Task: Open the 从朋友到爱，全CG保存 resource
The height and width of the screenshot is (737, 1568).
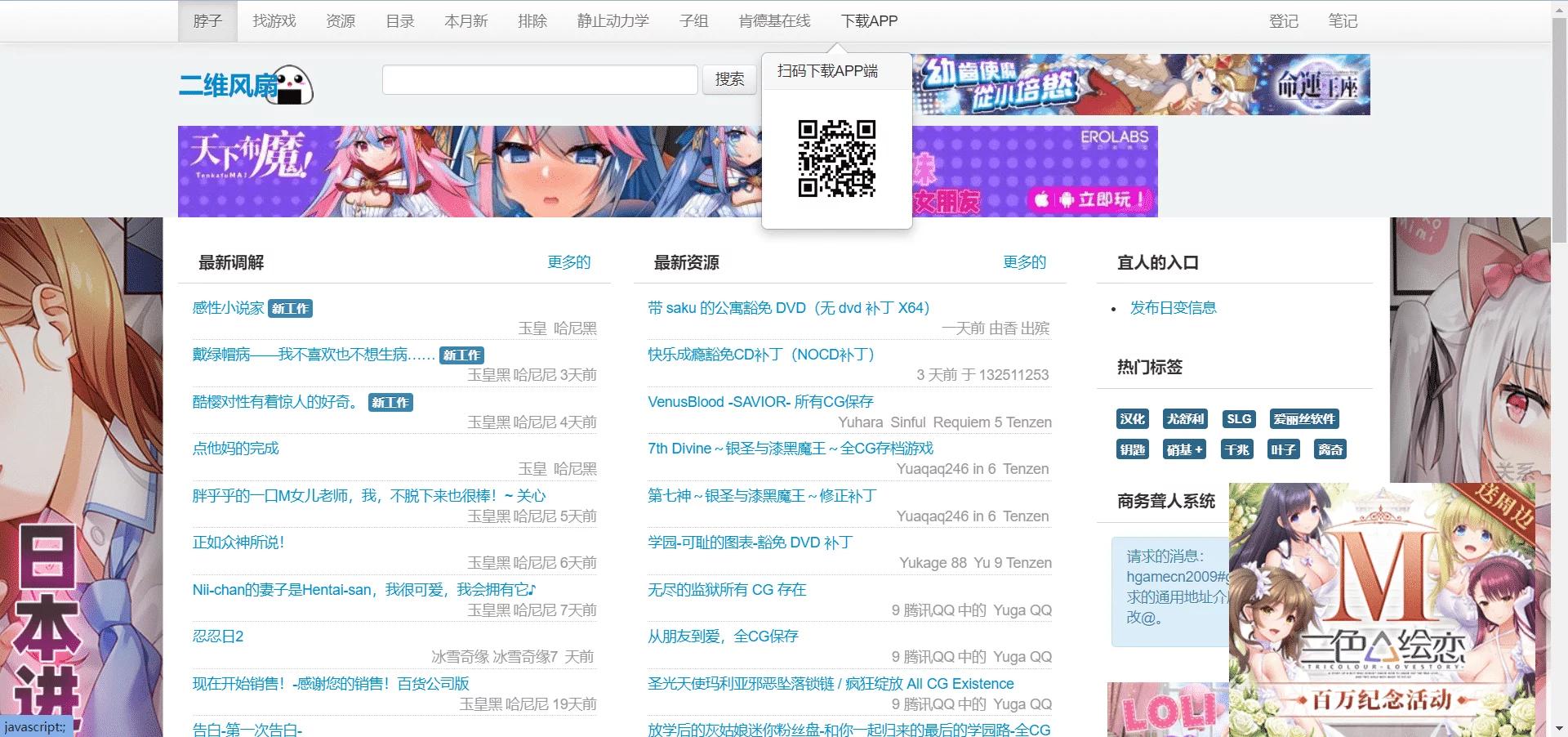Action: click(x=723, y=636)
